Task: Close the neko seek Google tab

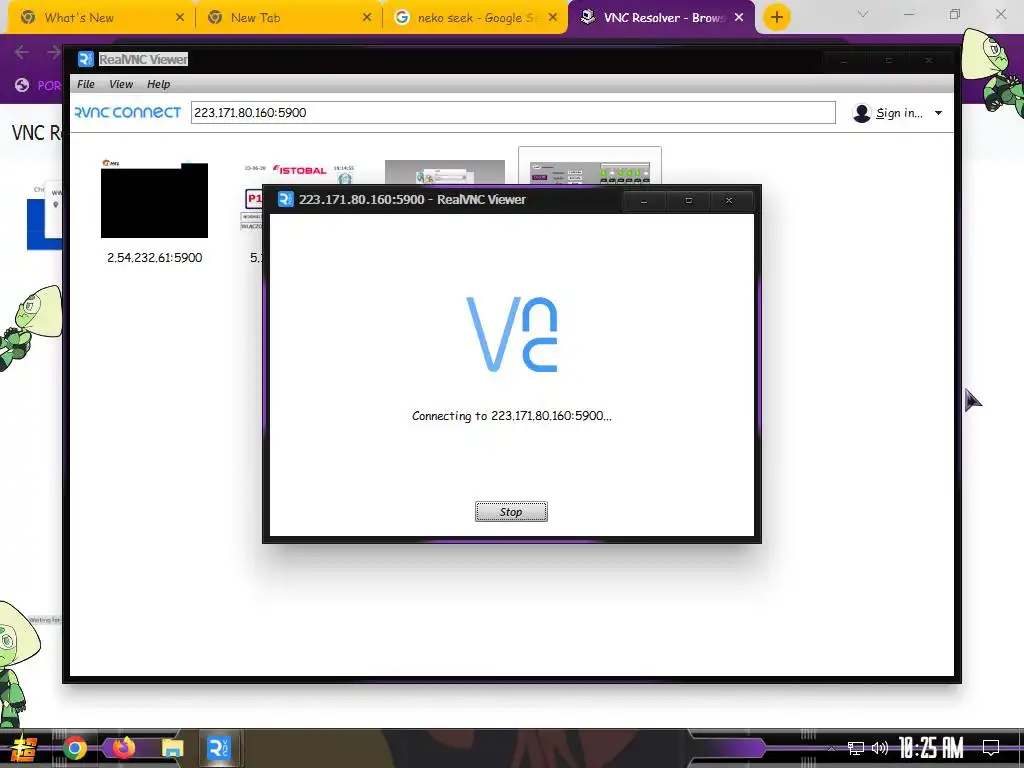Action: tap(553, 18)
